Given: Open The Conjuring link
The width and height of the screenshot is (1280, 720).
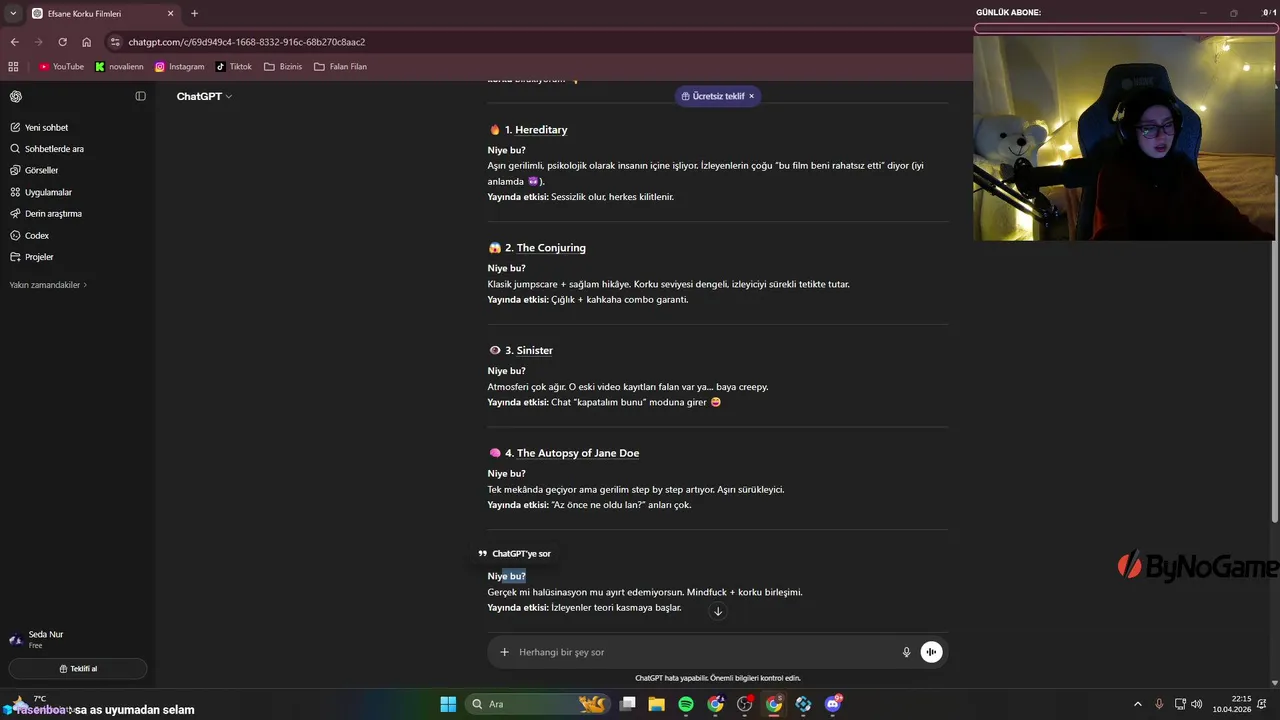Looking at the screenshot, I should 551,248.
